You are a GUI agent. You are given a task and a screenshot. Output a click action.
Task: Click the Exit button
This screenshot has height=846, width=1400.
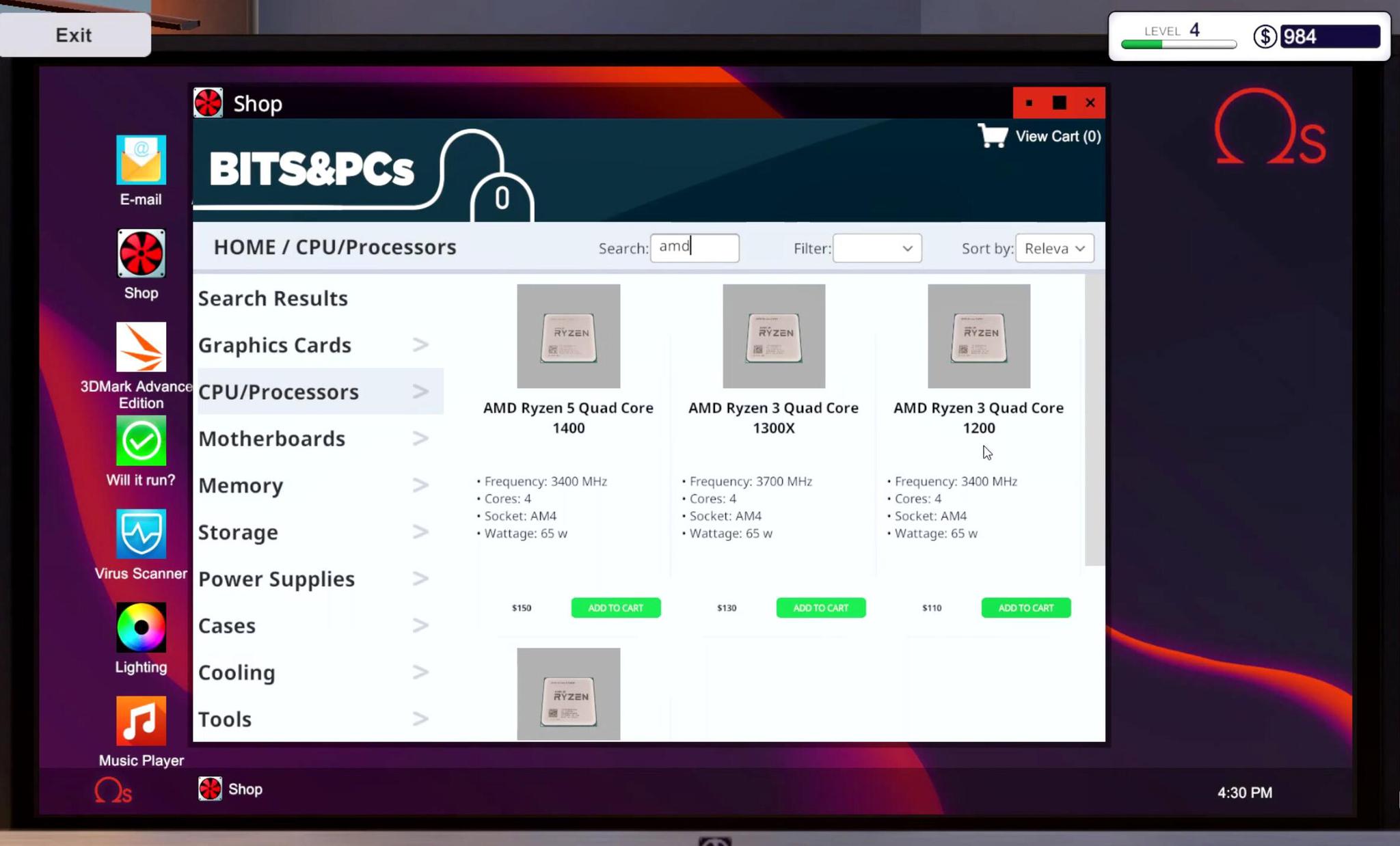coord(74,35)
